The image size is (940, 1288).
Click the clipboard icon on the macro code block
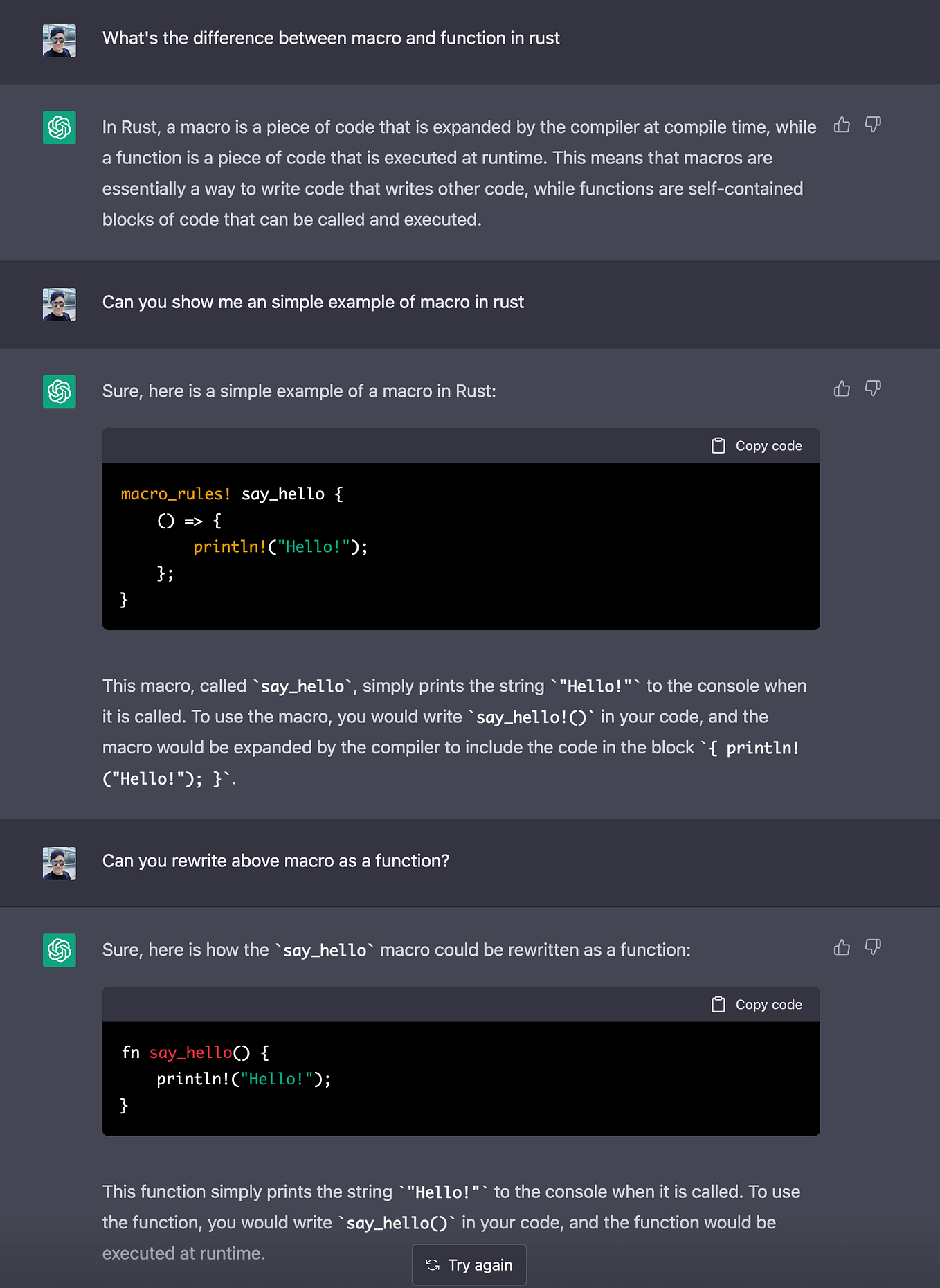pyautogui.click(x=718, y=445)
